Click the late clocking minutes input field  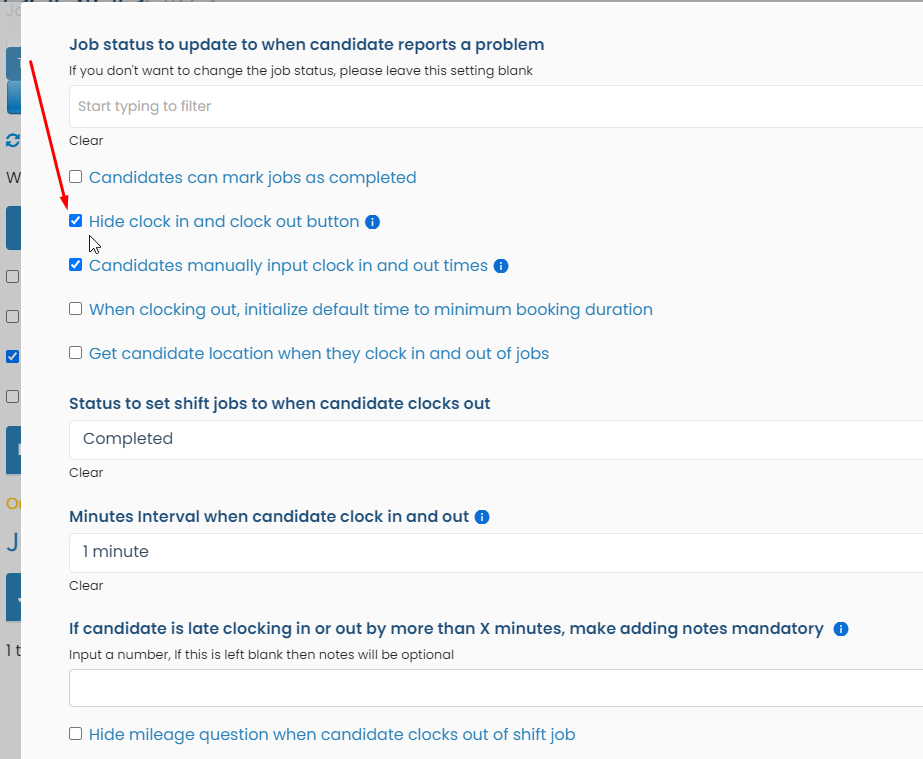point(496,688)
